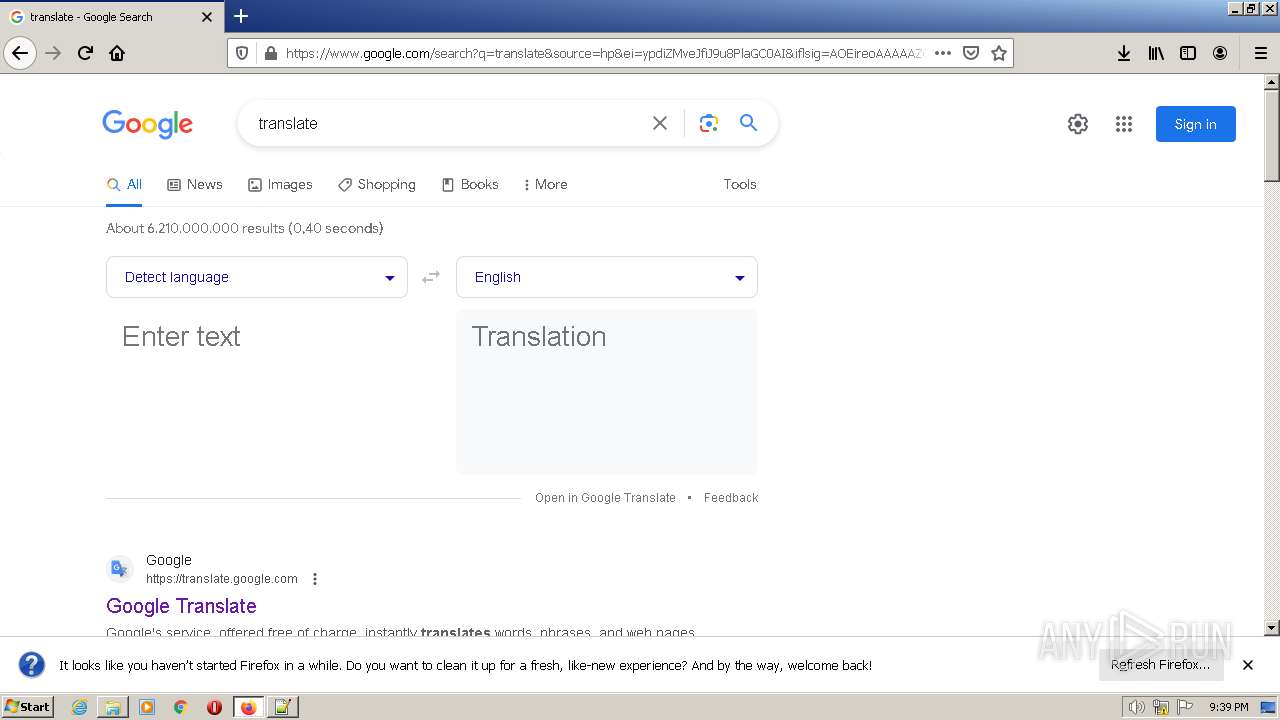Open the Firefox hamburger menu
Viewport: 1280px width, 720px height.
(1261, 53)
